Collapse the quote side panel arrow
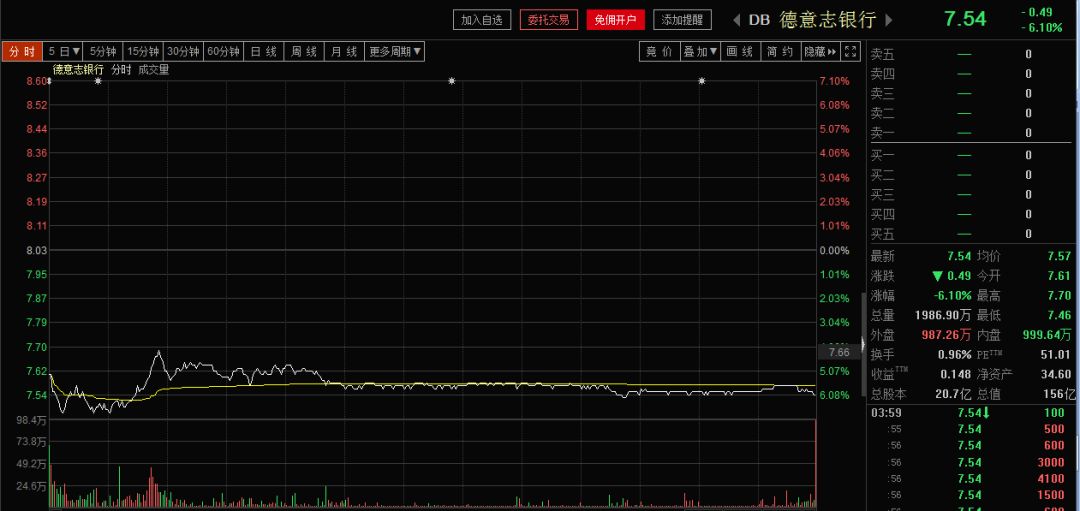Viewport: 1080px width, 511px height. pyautogui.click(x=864, y=344)
